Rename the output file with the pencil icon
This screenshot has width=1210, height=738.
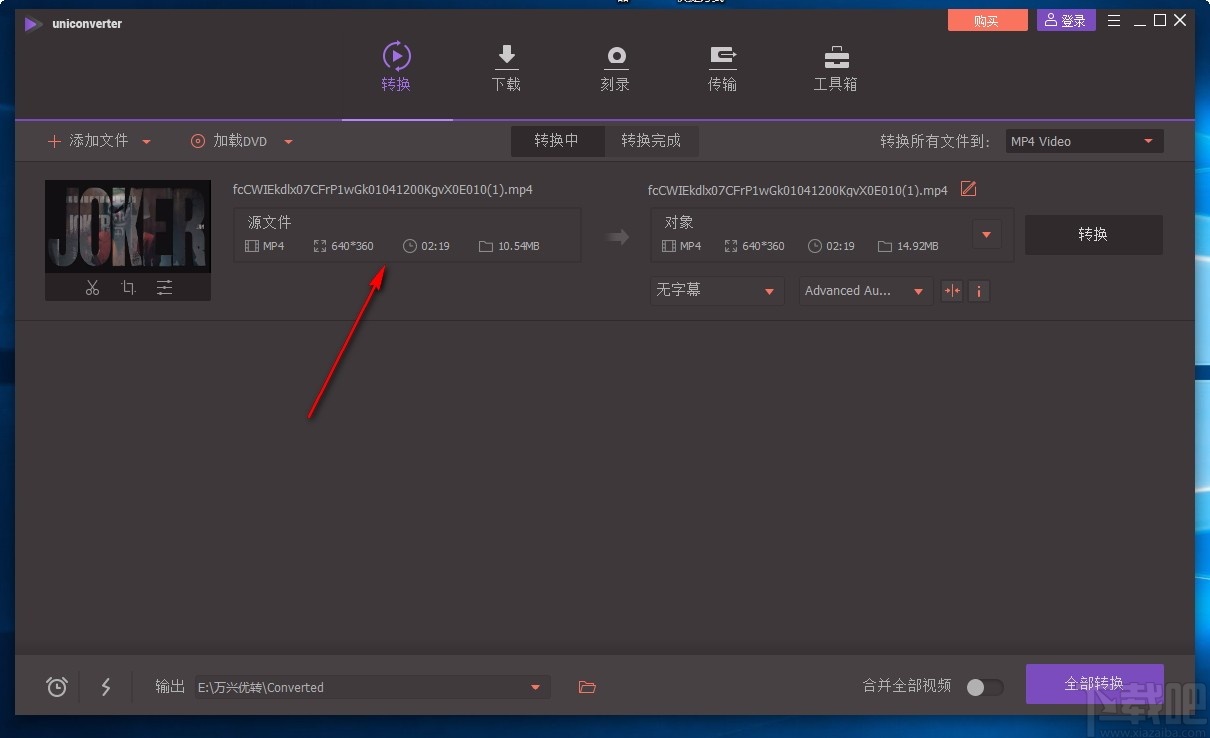[967, 189]
